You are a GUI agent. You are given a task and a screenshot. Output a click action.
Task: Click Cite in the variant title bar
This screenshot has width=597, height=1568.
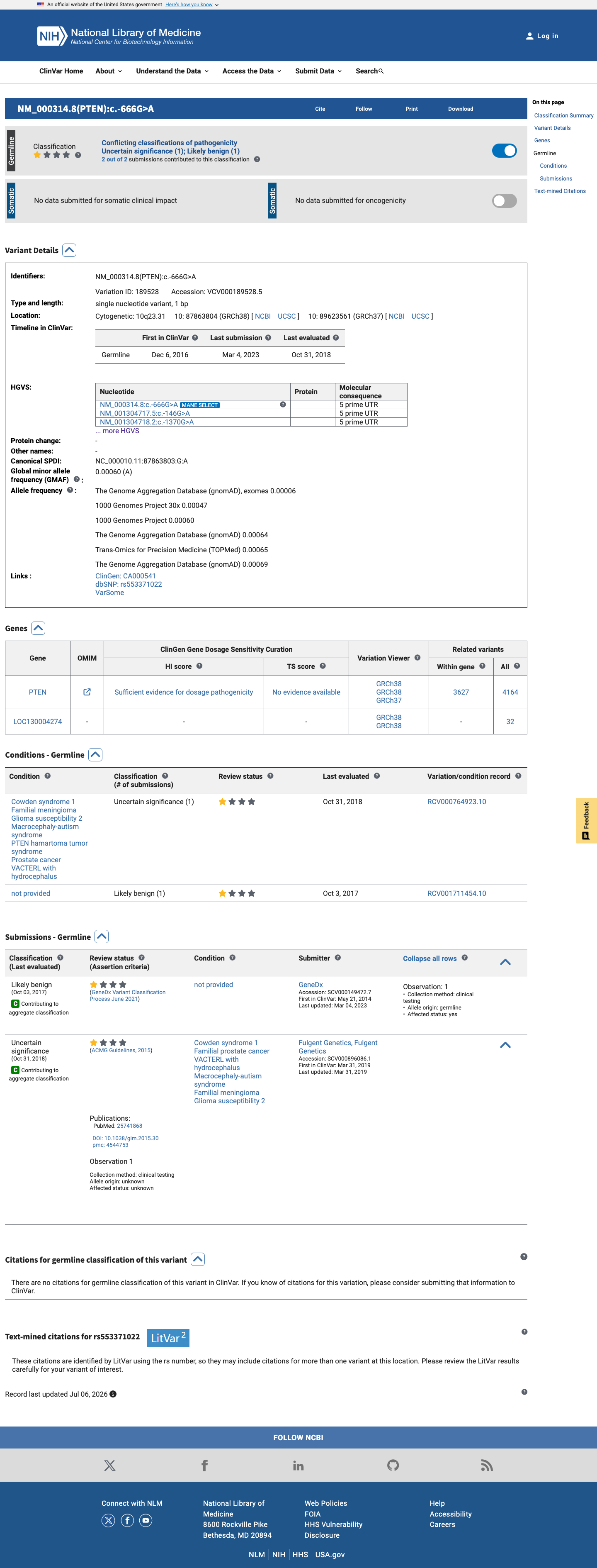coord(320,109)
